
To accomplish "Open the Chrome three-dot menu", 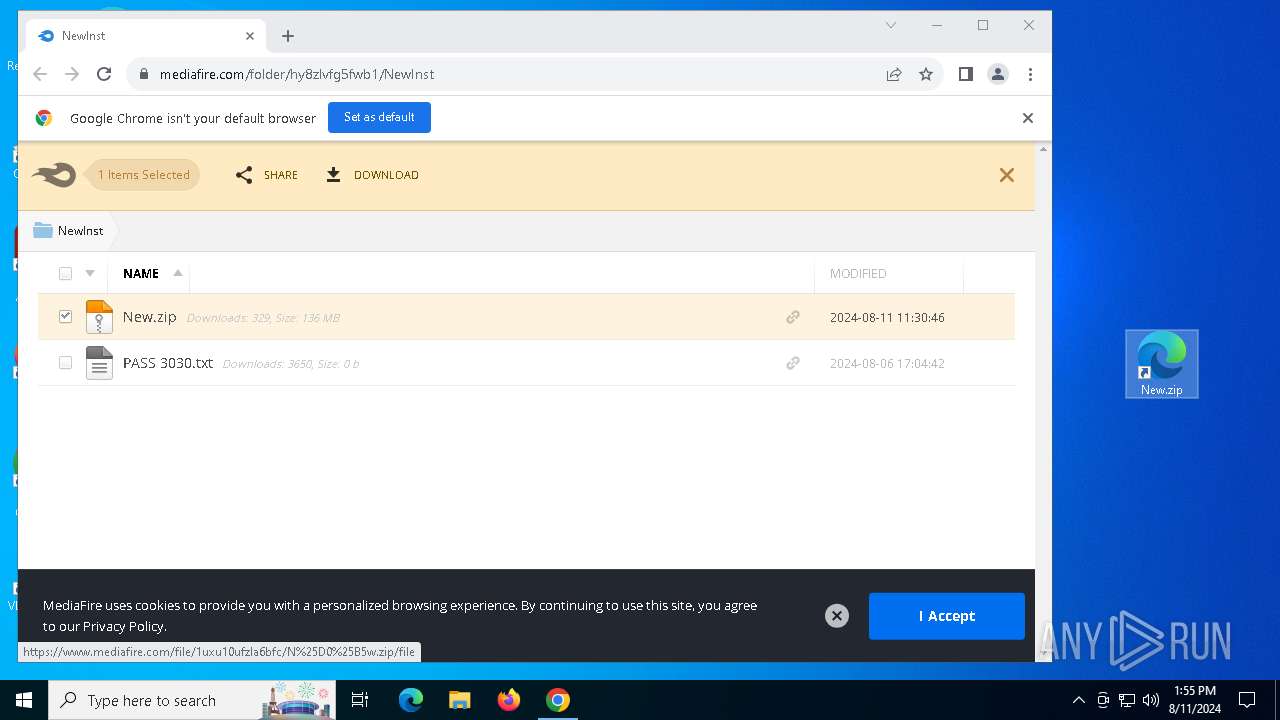I will pyautogui.click(x=1030, y=74).
